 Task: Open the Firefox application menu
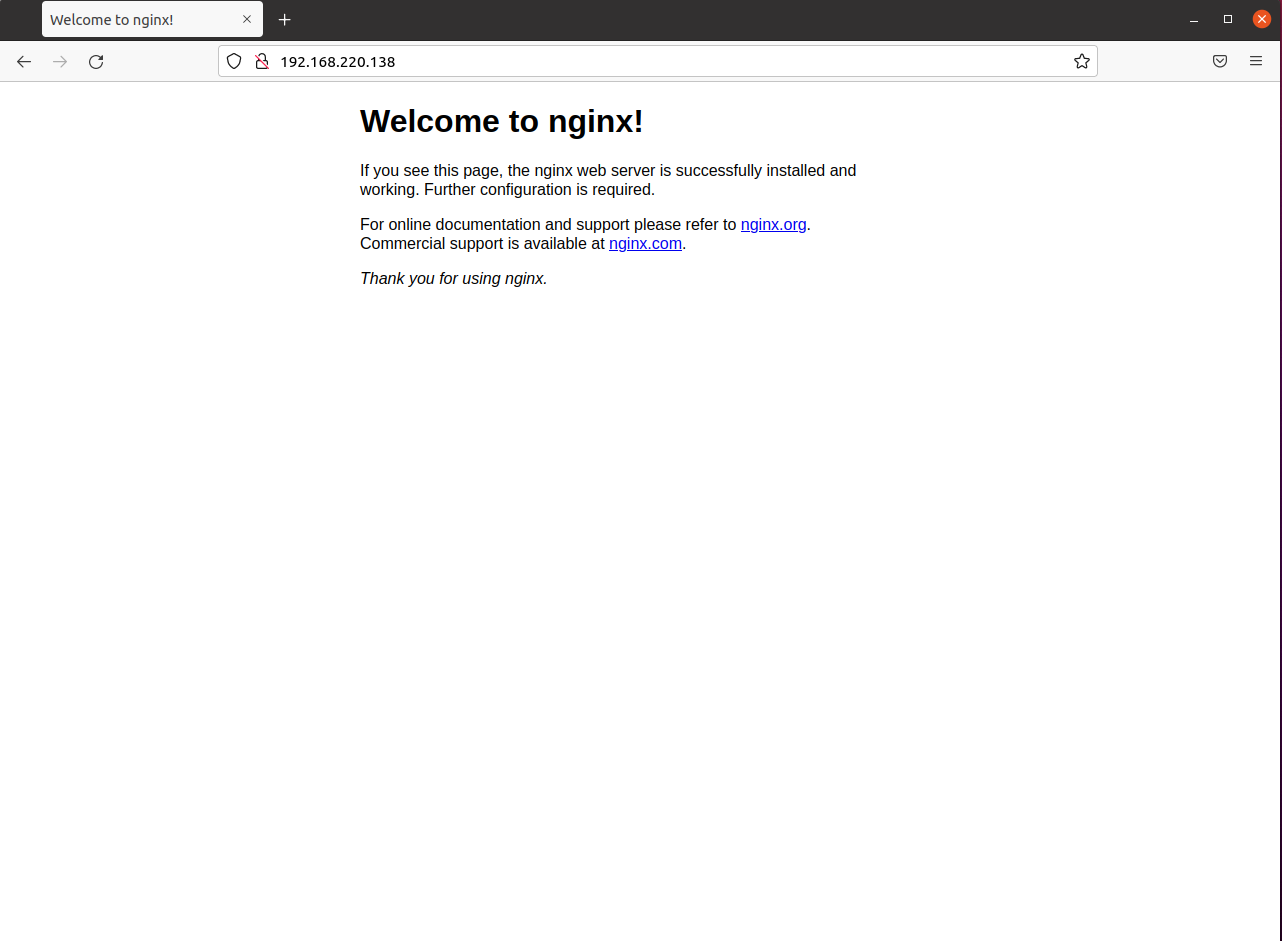pyautogui.click(x=1256, y=61)
